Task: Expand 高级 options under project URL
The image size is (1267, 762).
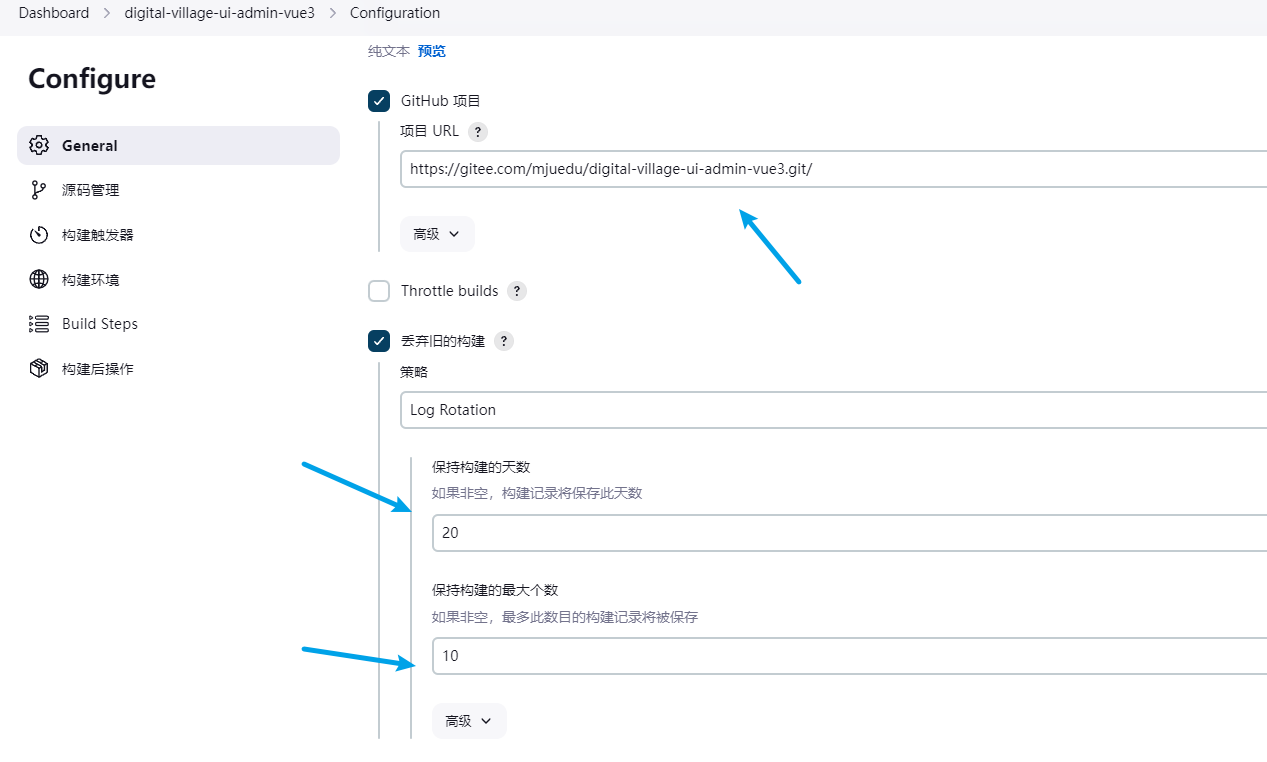Action: [437, 234]
